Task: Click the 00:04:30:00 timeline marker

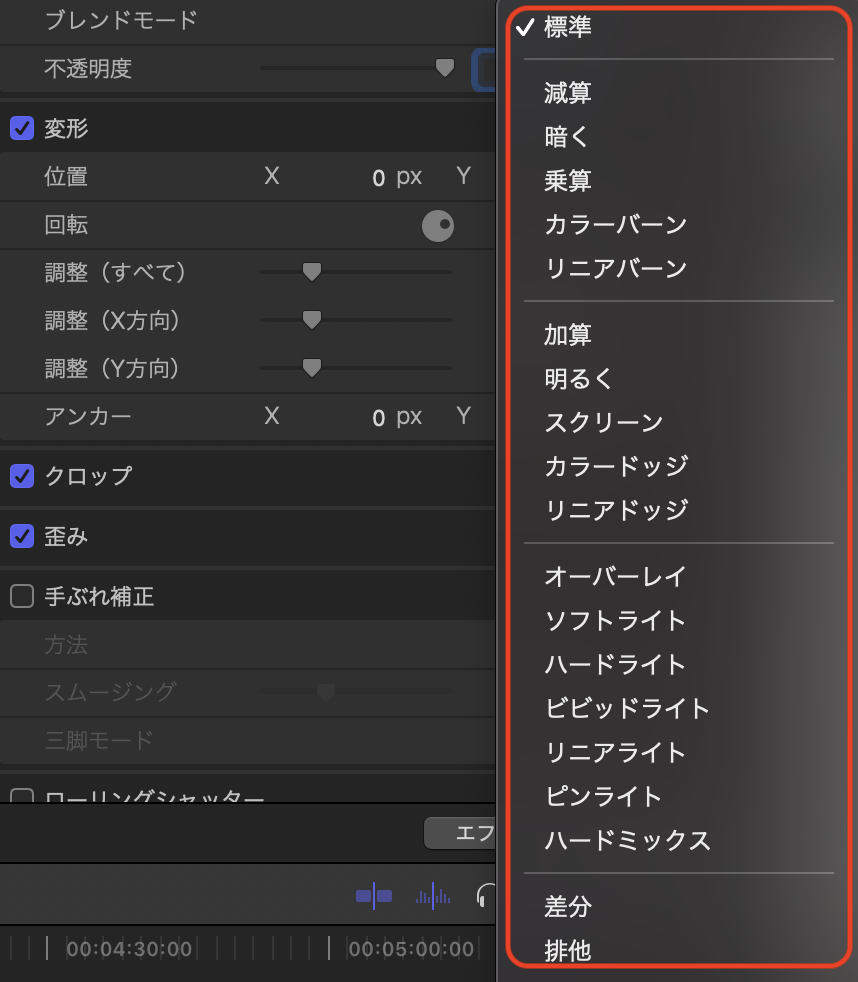Action: [x=129, y=949]
